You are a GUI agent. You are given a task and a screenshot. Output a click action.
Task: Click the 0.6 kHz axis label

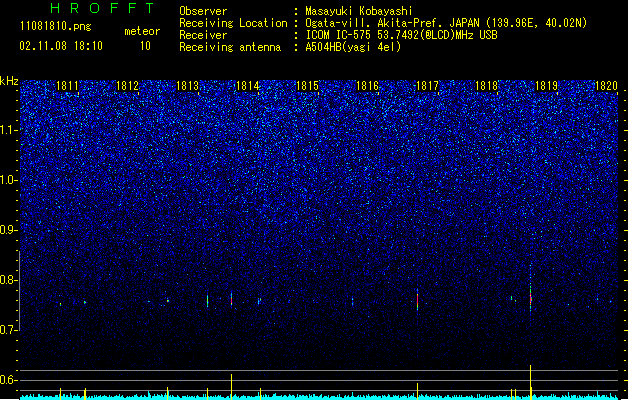click(9, 380)
